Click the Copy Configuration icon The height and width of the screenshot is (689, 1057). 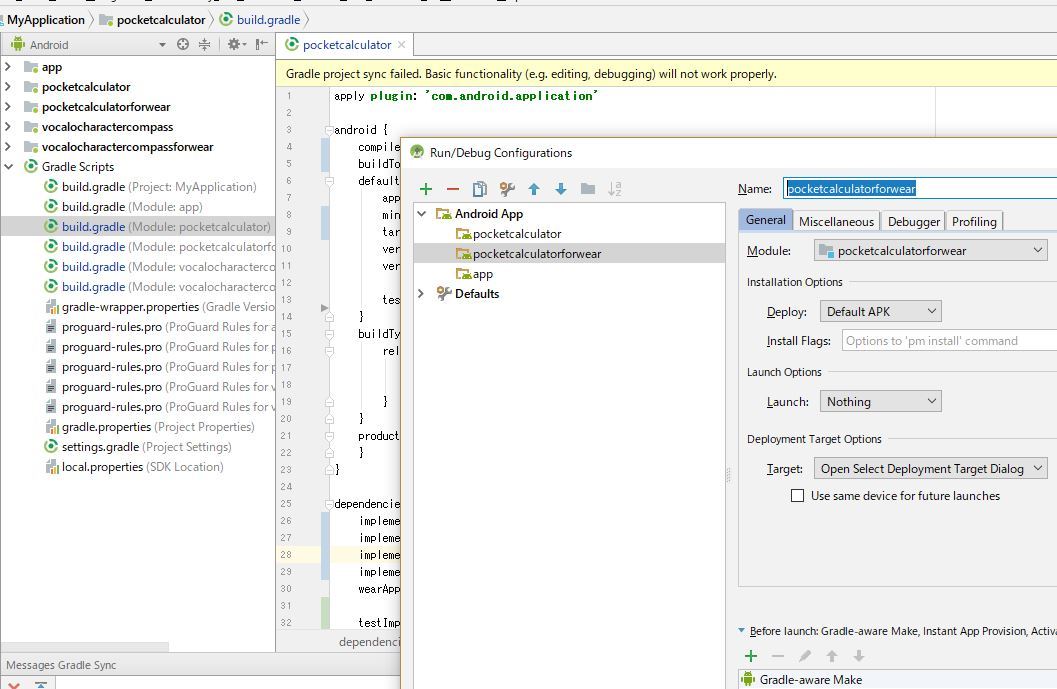[x=480, y=189]
